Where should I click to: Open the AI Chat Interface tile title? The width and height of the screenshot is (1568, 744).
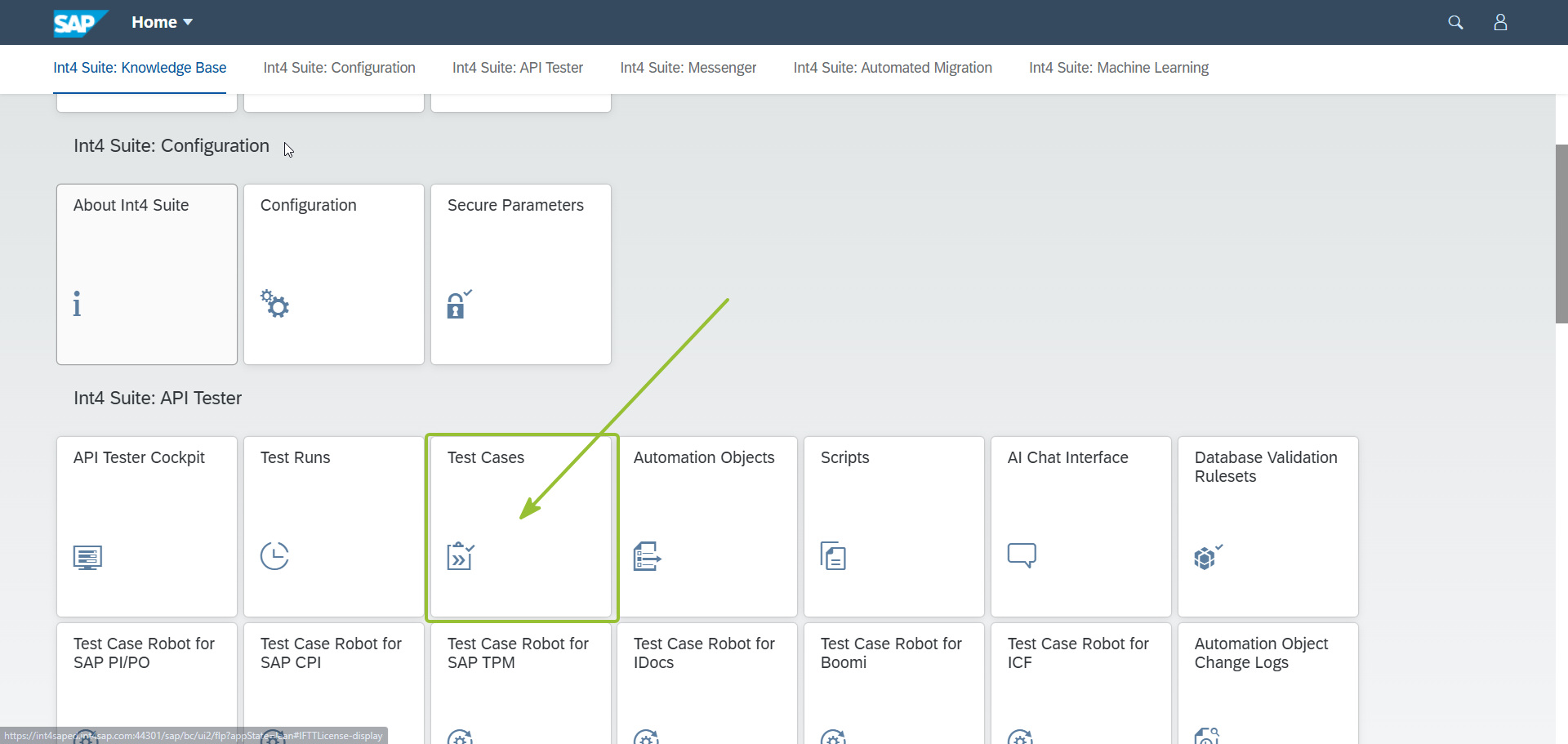[x=1068, y=457]
